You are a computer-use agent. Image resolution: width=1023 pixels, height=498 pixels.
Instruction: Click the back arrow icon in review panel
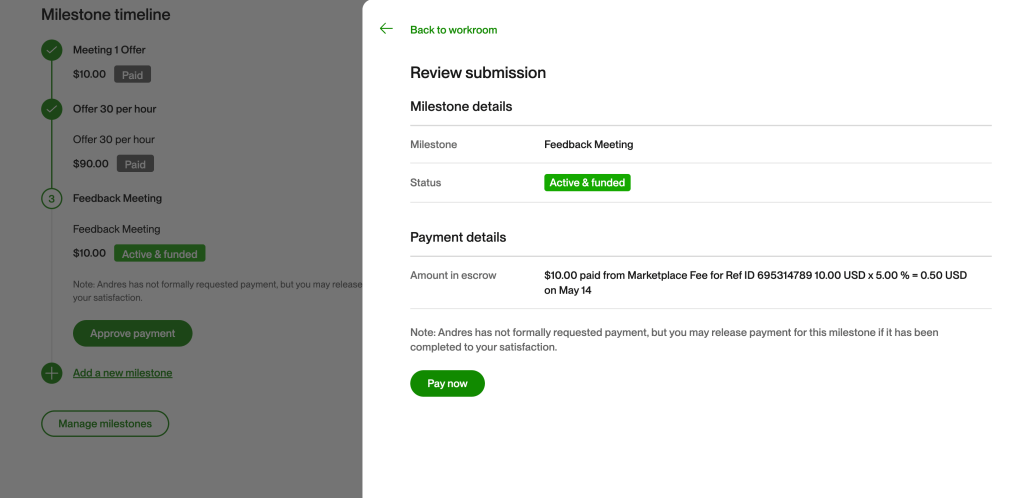coord(386,29)
